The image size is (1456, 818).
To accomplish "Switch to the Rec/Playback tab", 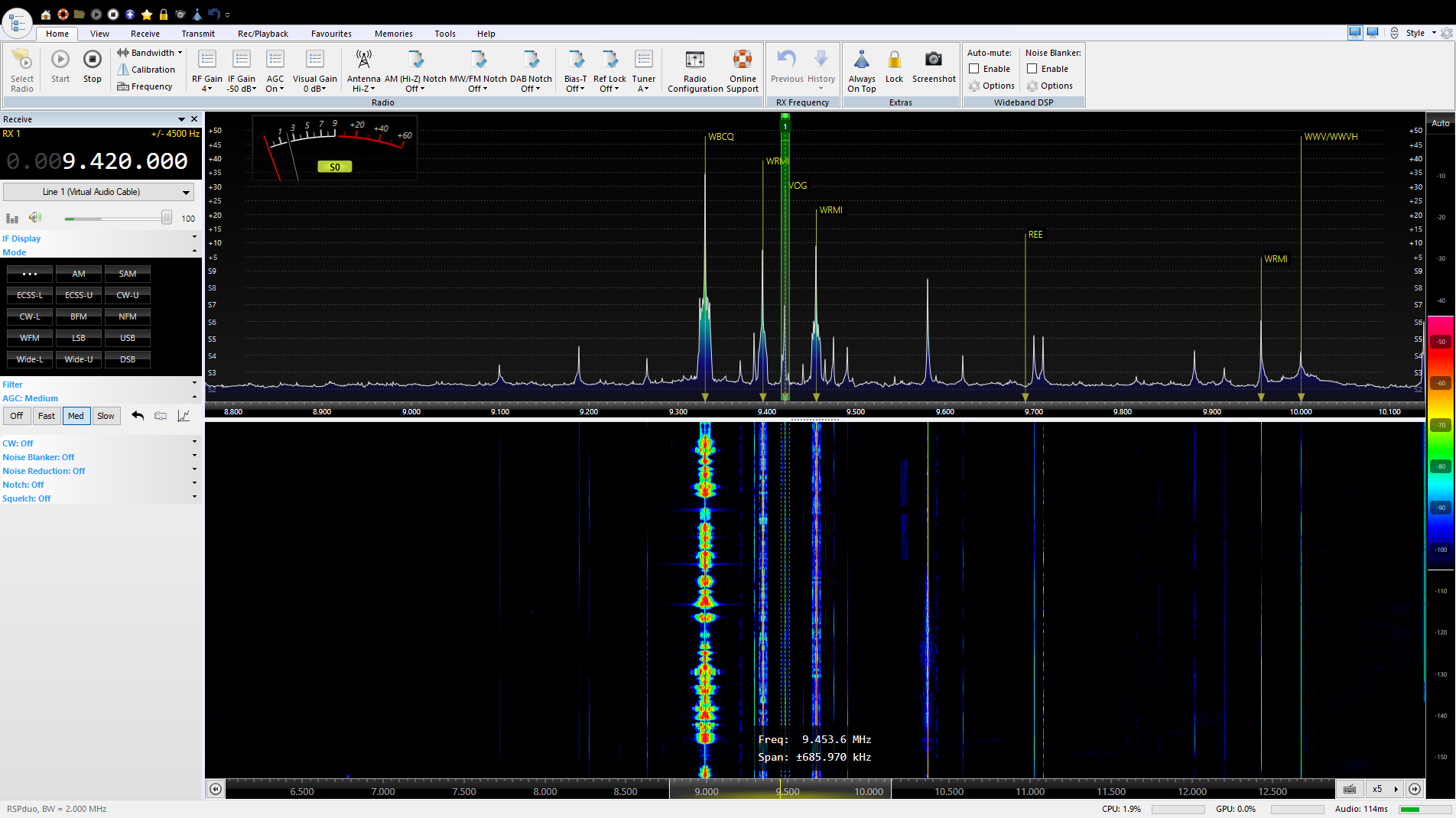I will tap(262, 34).
